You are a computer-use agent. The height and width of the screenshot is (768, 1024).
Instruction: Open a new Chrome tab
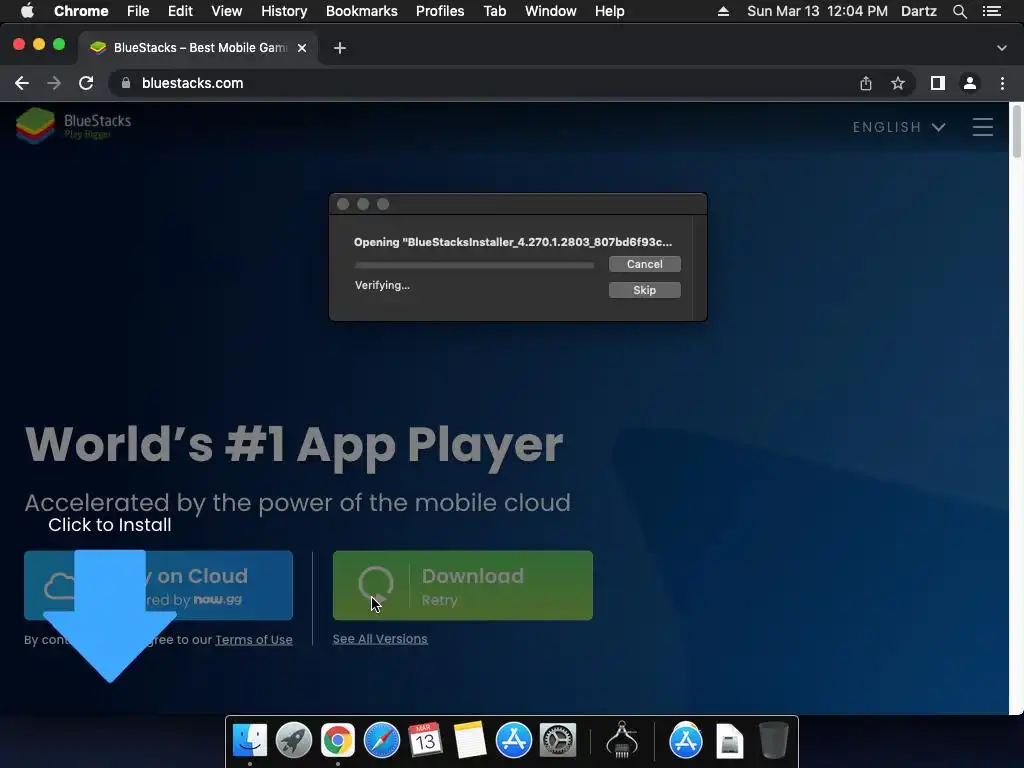pos(340,48)
